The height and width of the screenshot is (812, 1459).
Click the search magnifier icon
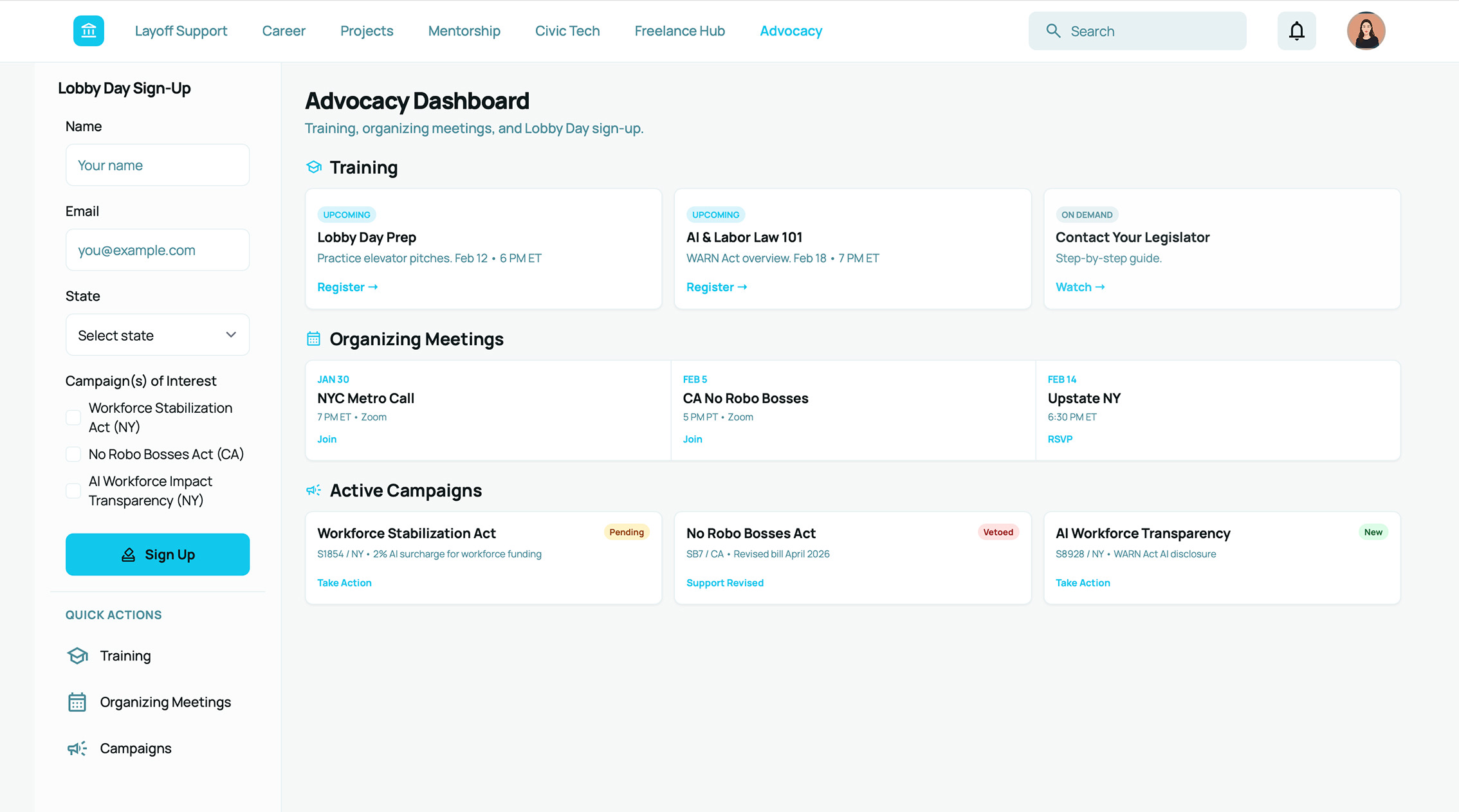(1053, 30)
